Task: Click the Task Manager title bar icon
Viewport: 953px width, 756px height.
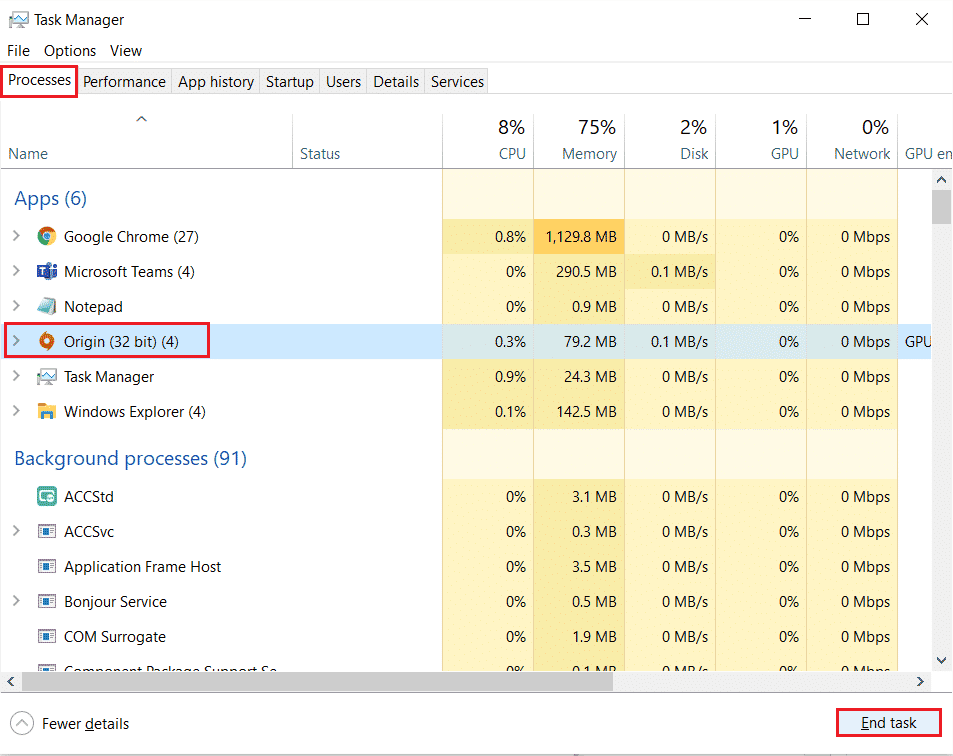Action: (18, 20)
